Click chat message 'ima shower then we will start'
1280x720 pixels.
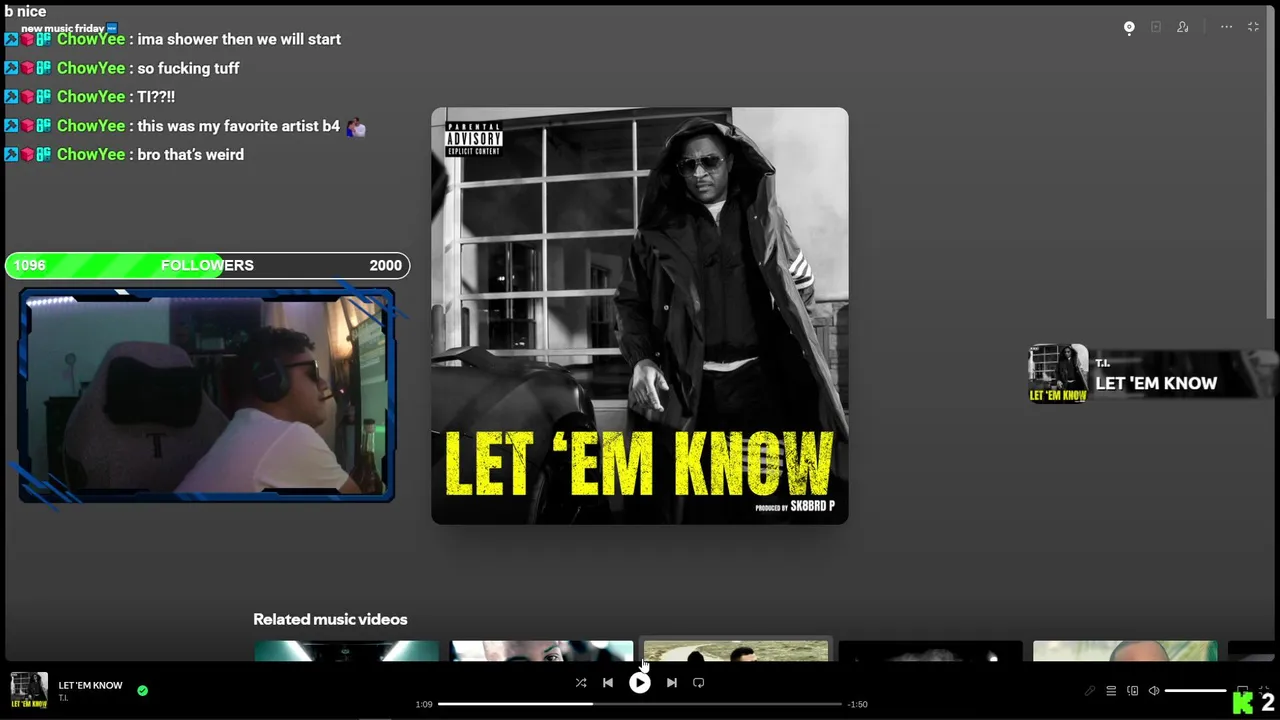point(239,39)
